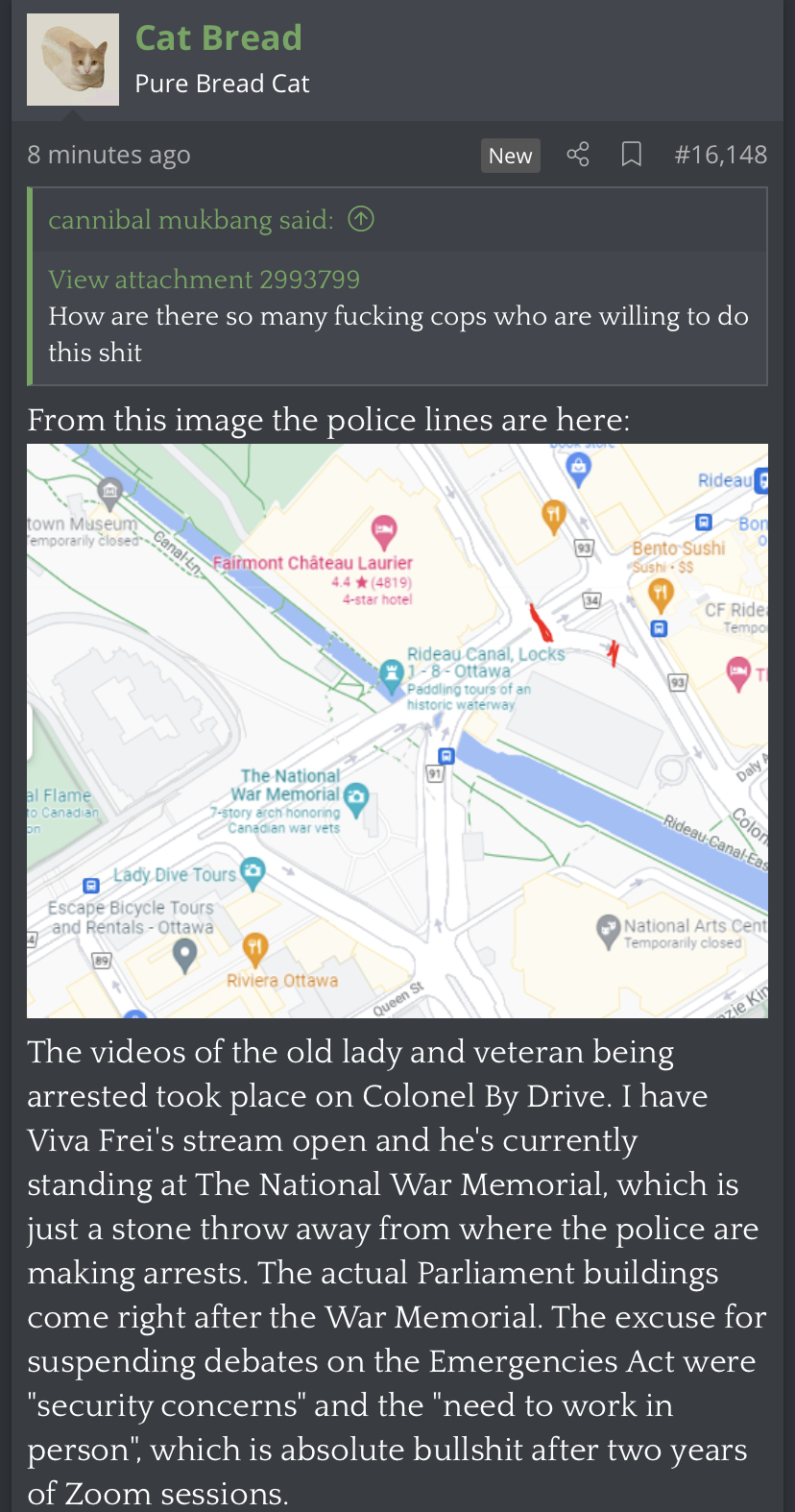
Task: Click the Riviera Ottawa restaurant pin
Action: [x=254, y=948]
